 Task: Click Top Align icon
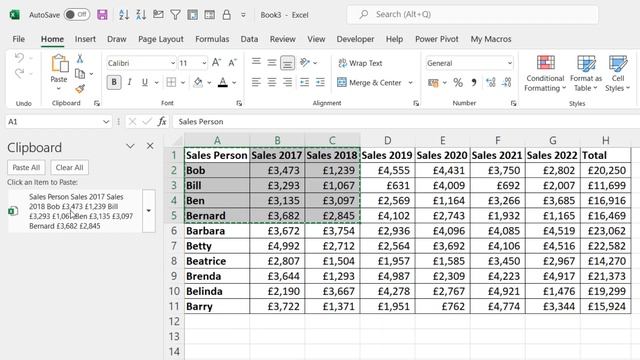click(x=256, y=62)
